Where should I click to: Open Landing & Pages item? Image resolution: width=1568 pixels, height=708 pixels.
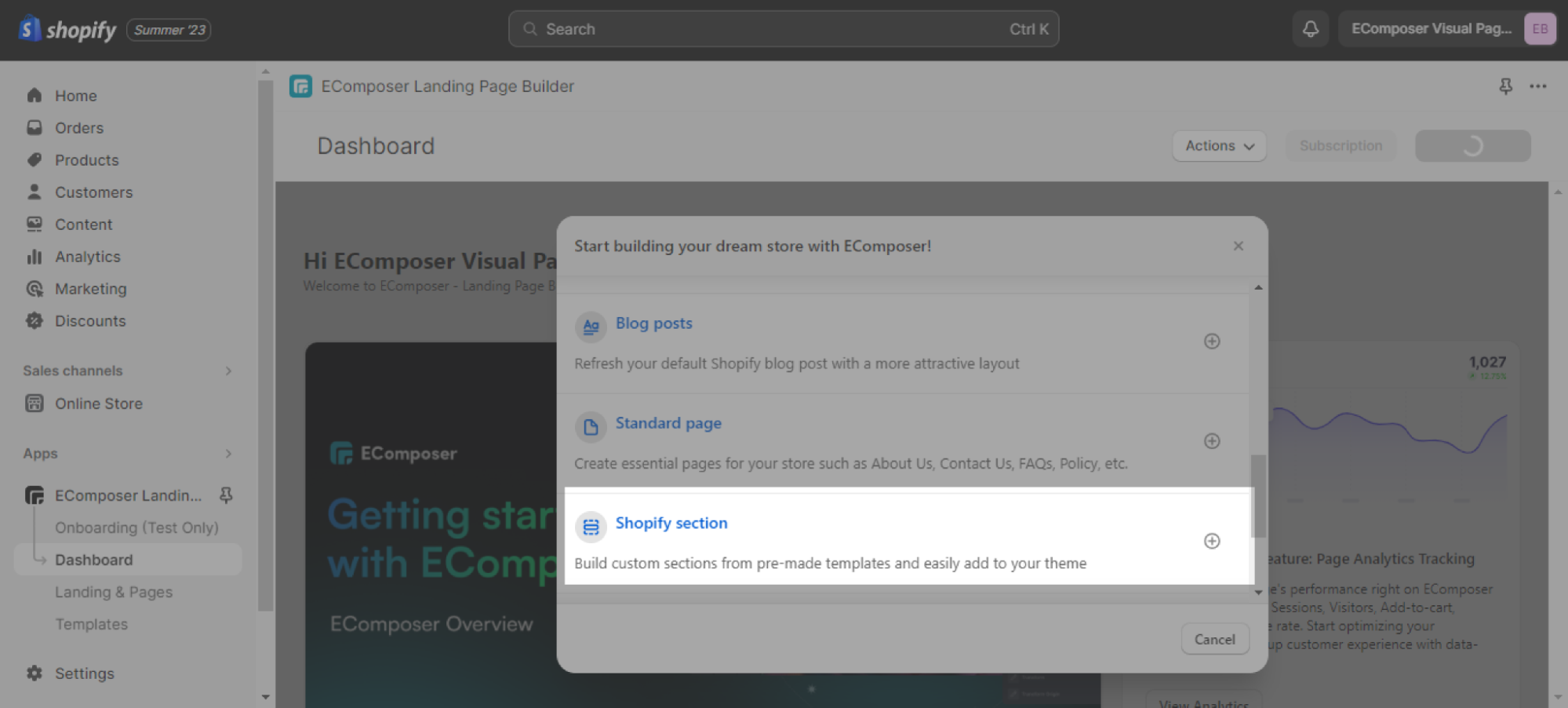point(114,592)
